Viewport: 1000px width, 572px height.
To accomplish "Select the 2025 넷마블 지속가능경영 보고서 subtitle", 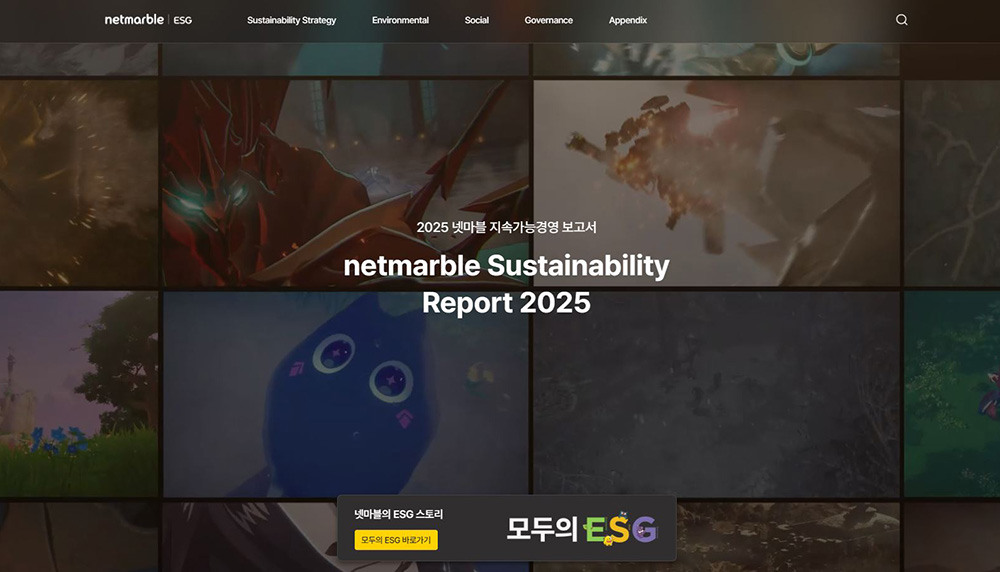I will coord(506,227).
